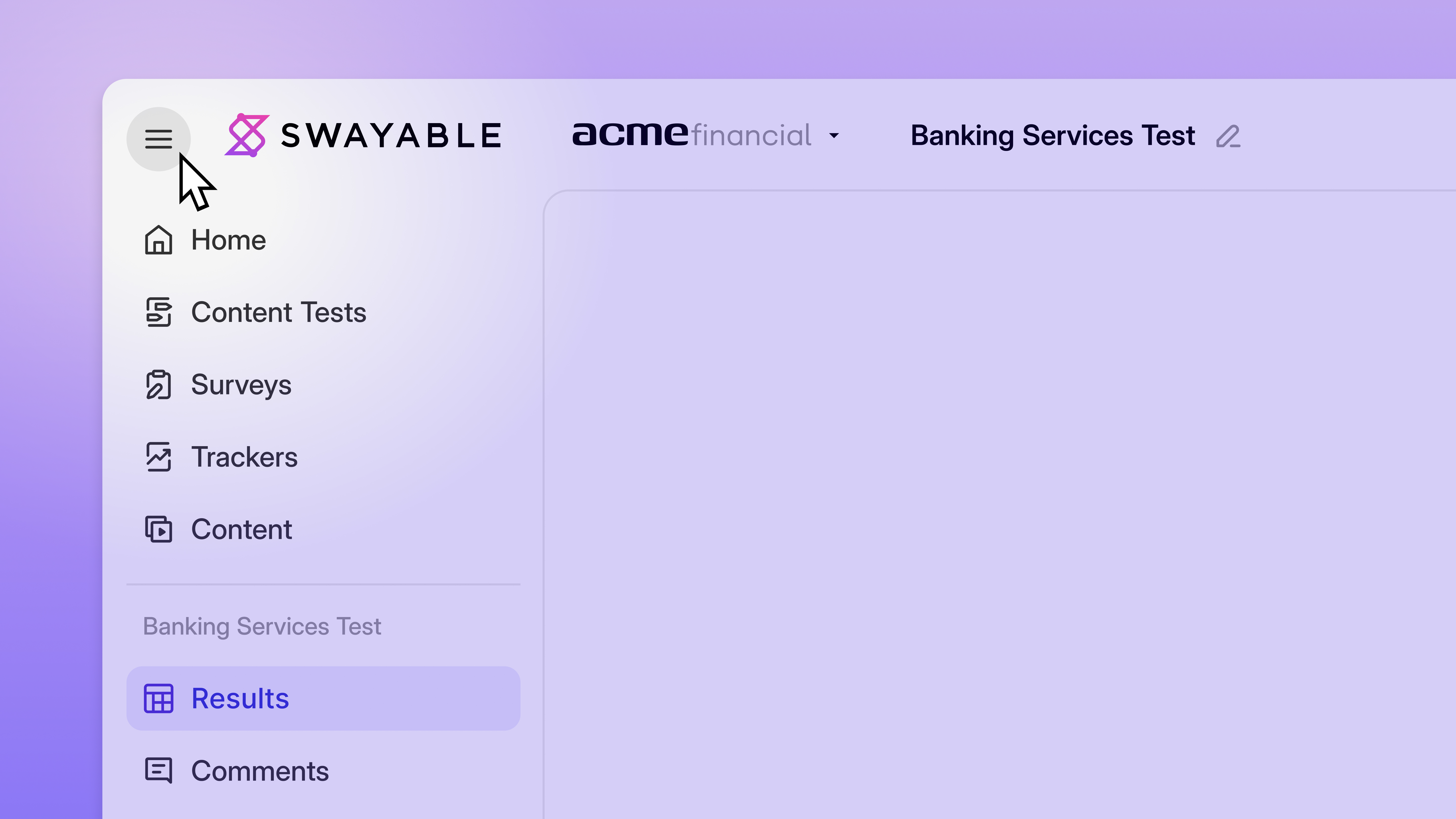Open the acme financial dropdown arrow
This screenshot has height=819, width=1456.
[834, 136]
